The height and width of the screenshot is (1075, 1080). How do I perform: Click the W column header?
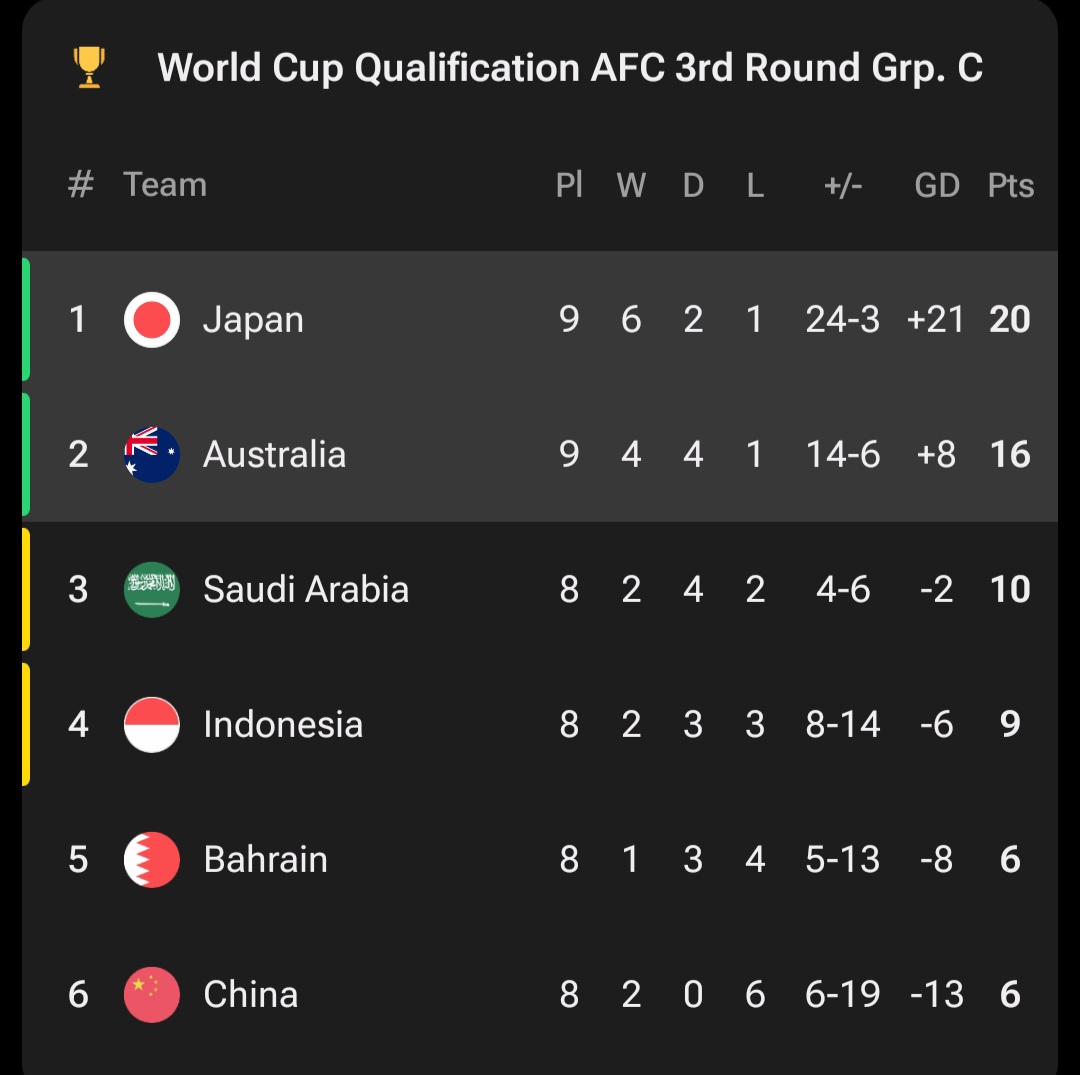point(631,185)
